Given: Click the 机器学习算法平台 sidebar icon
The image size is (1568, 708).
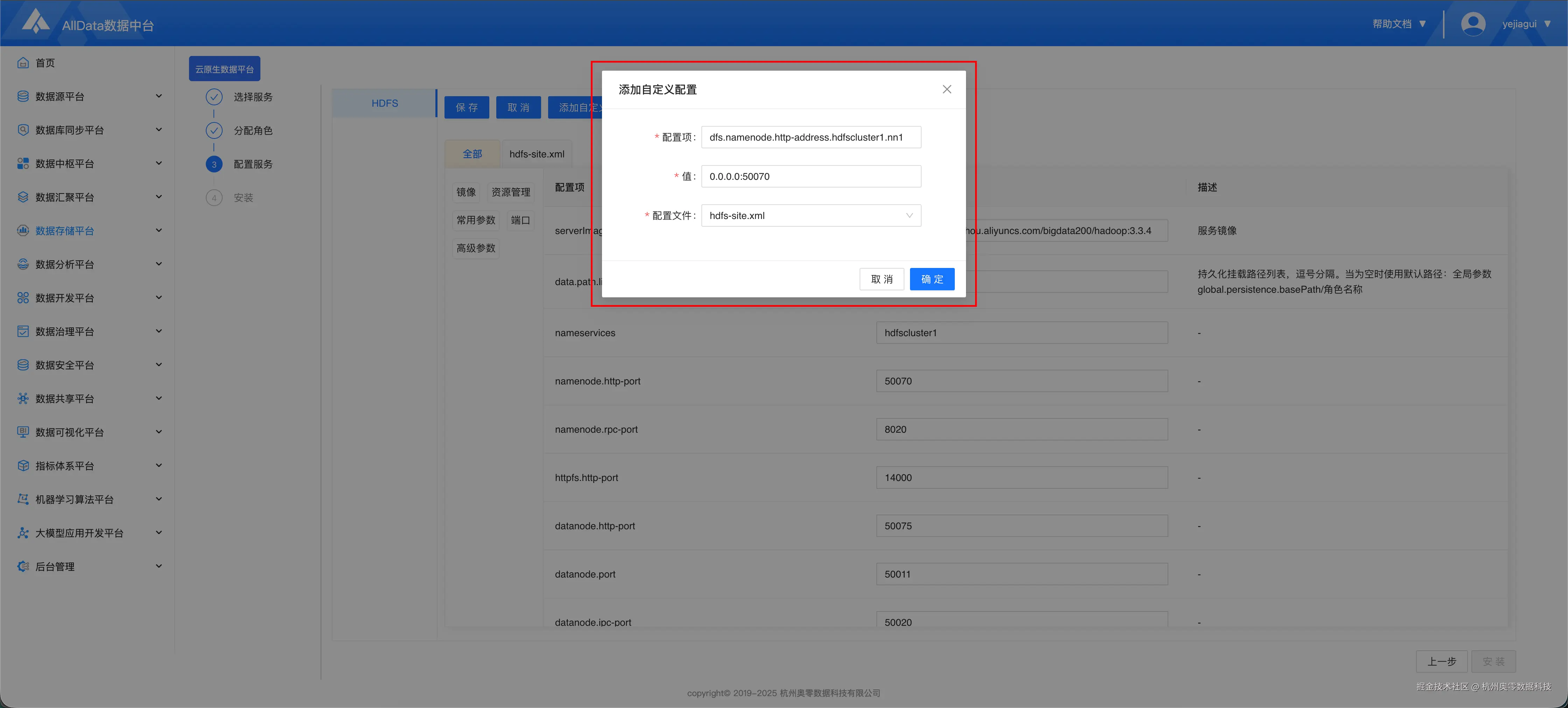Looking at the screenshot, I should pos(23,499).
